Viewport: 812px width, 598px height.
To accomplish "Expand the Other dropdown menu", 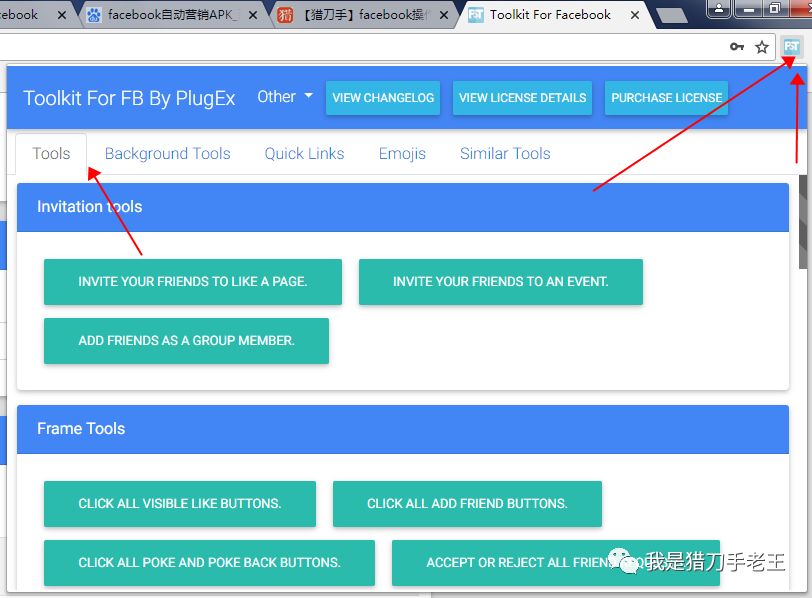I will (x=285, y=97).
